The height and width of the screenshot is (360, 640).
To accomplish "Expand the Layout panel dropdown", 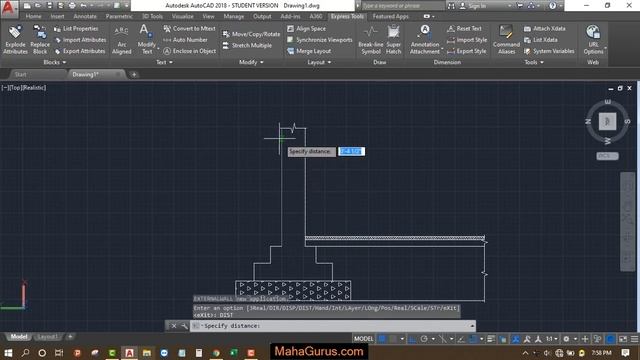I will (319, 62).
